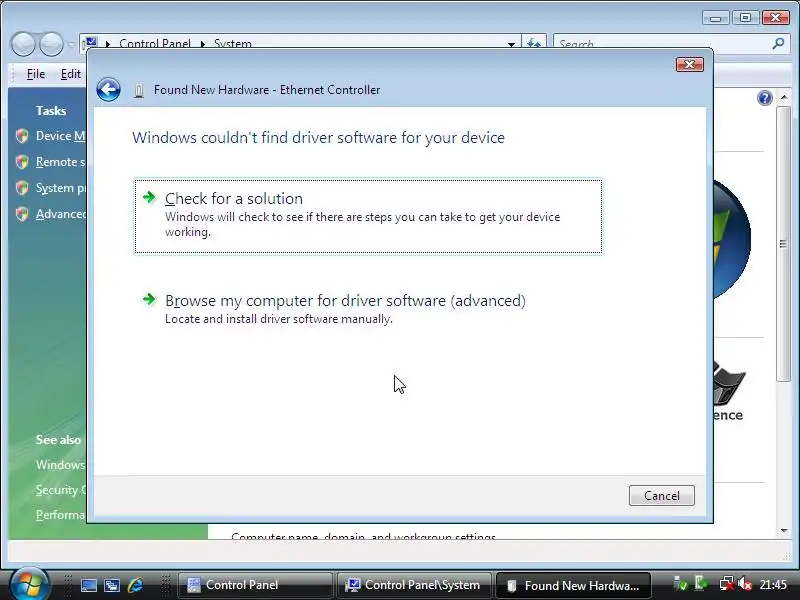This screenshot has height=600, width=800.
Task: Cancel the Found New Hardware wizard
Action: (x=661, y=495)
